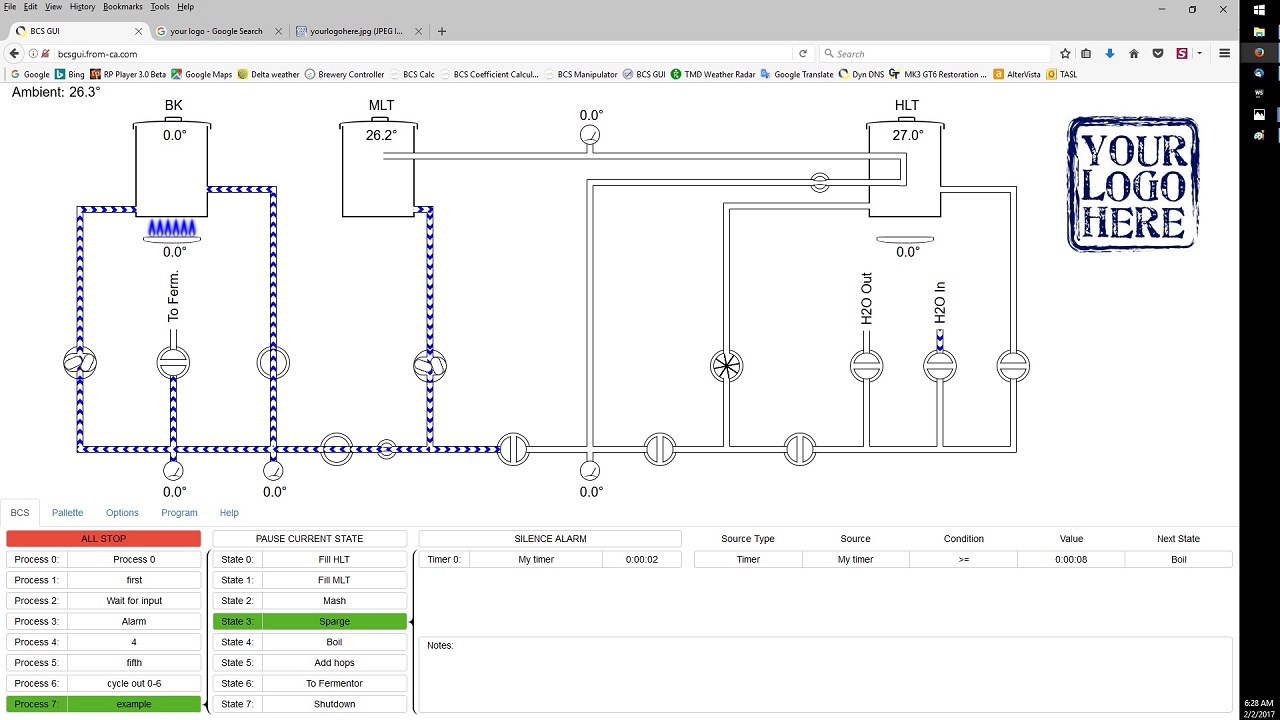Screen dimensions: 1280x720
Task: Open the Brewery Controller bookmark
Action: coord(345,74)
